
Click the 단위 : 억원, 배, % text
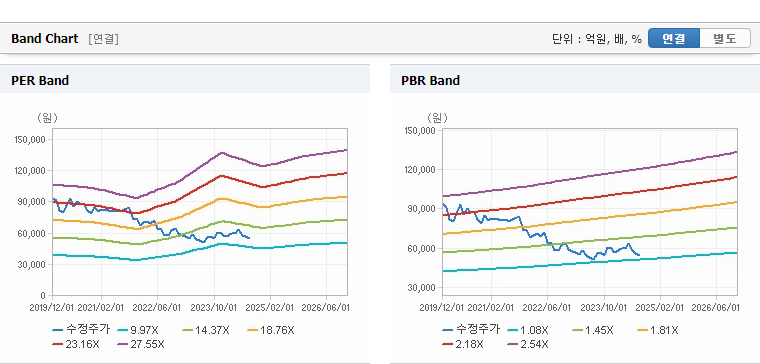pyautogui.click(x=597, y=39)
